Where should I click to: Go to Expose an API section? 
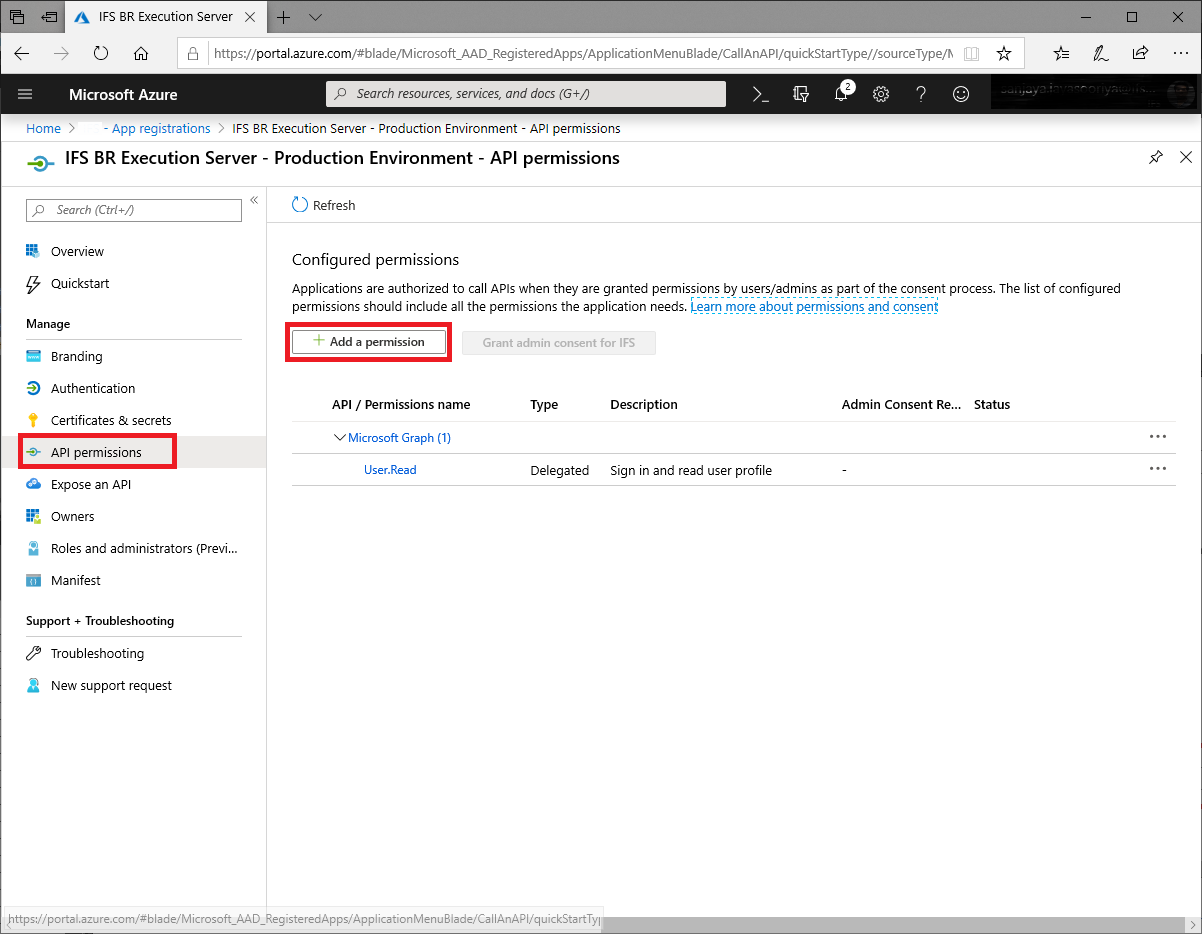(91, 484)
